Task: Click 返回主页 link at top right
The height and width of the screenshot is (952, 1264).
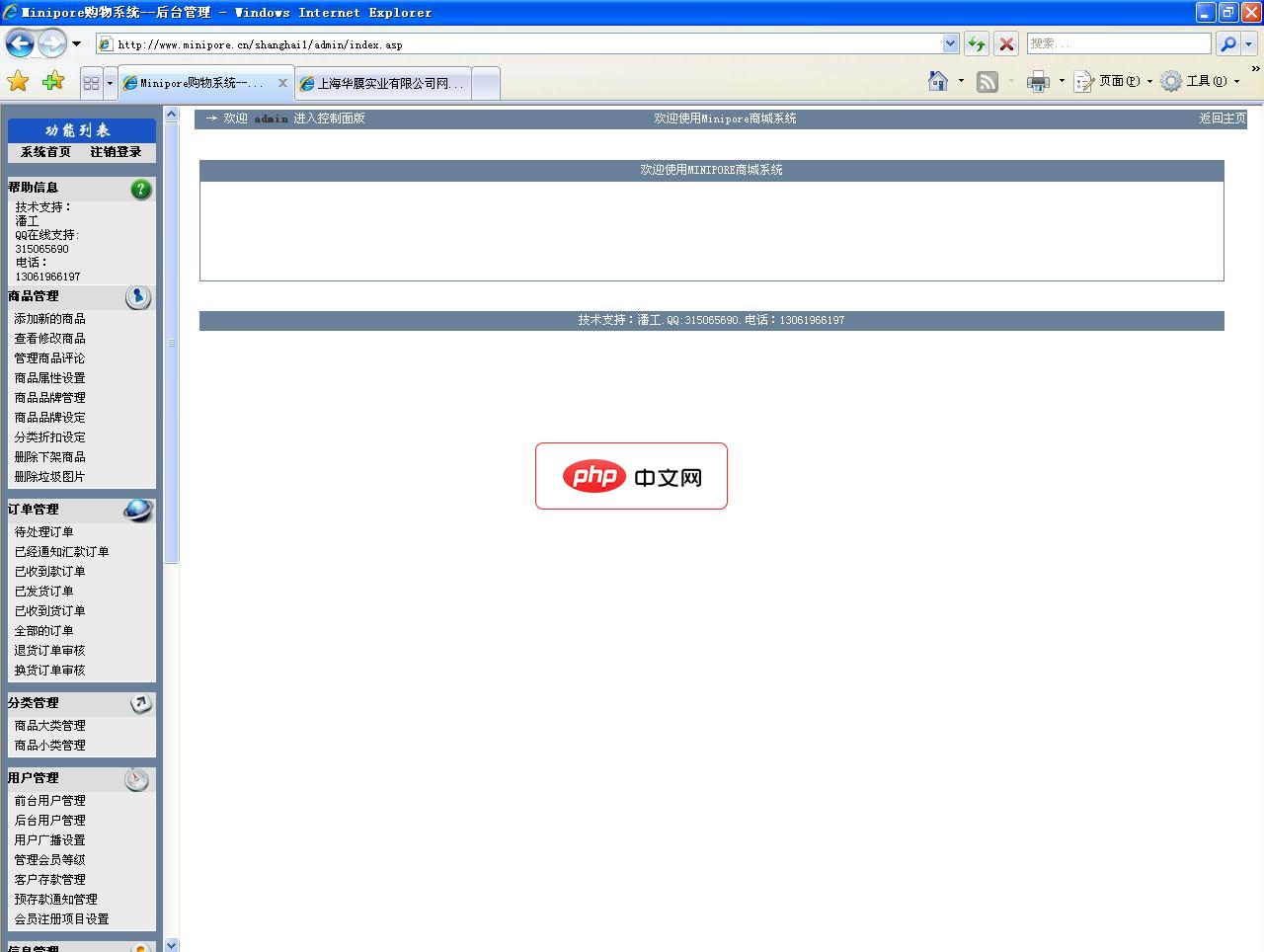Action: tap(1223, 119)
